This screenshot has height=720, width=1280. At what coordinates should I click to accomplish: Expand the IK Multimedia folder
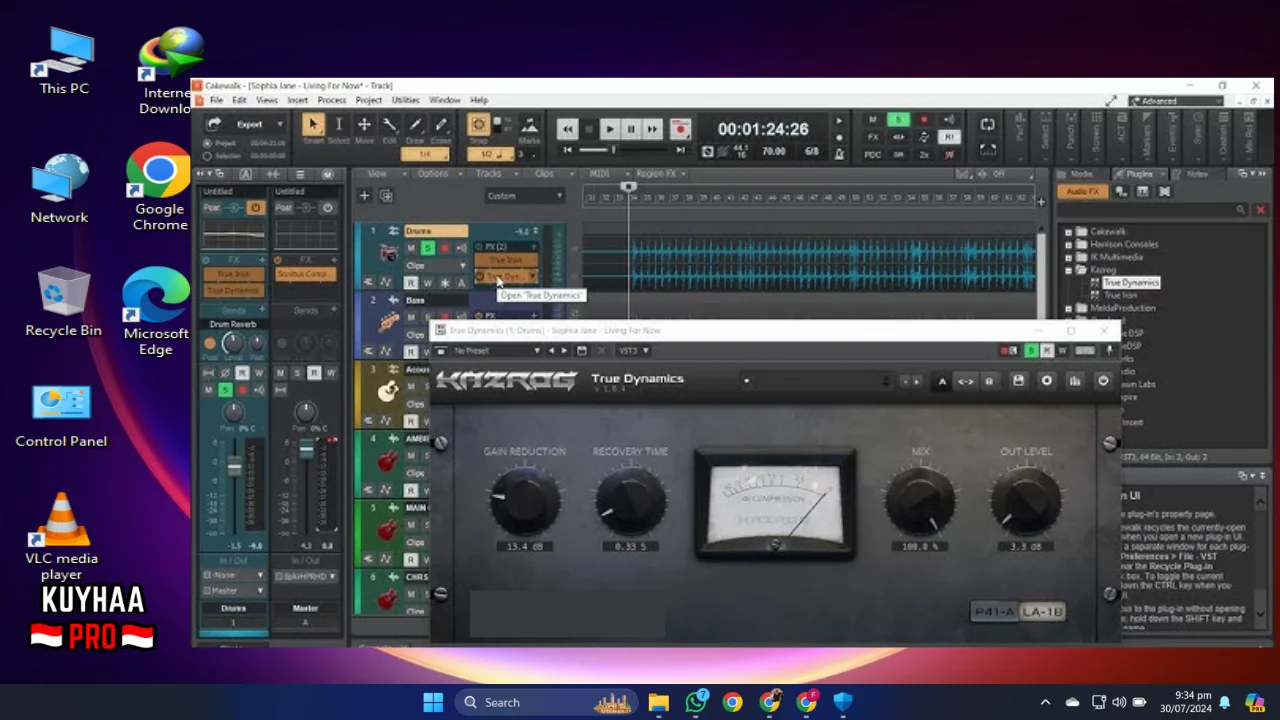tap(1068, 257)
